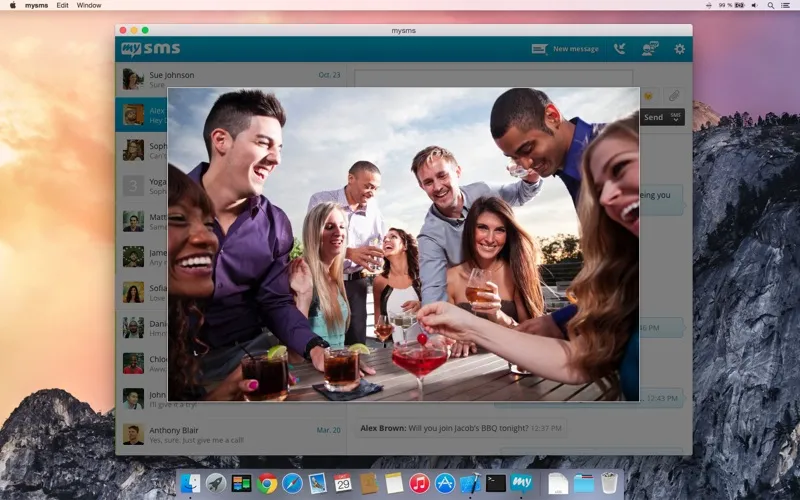Select the John contact avatar
Viewport: 800px width, 500px height.
tap(133, 399)
